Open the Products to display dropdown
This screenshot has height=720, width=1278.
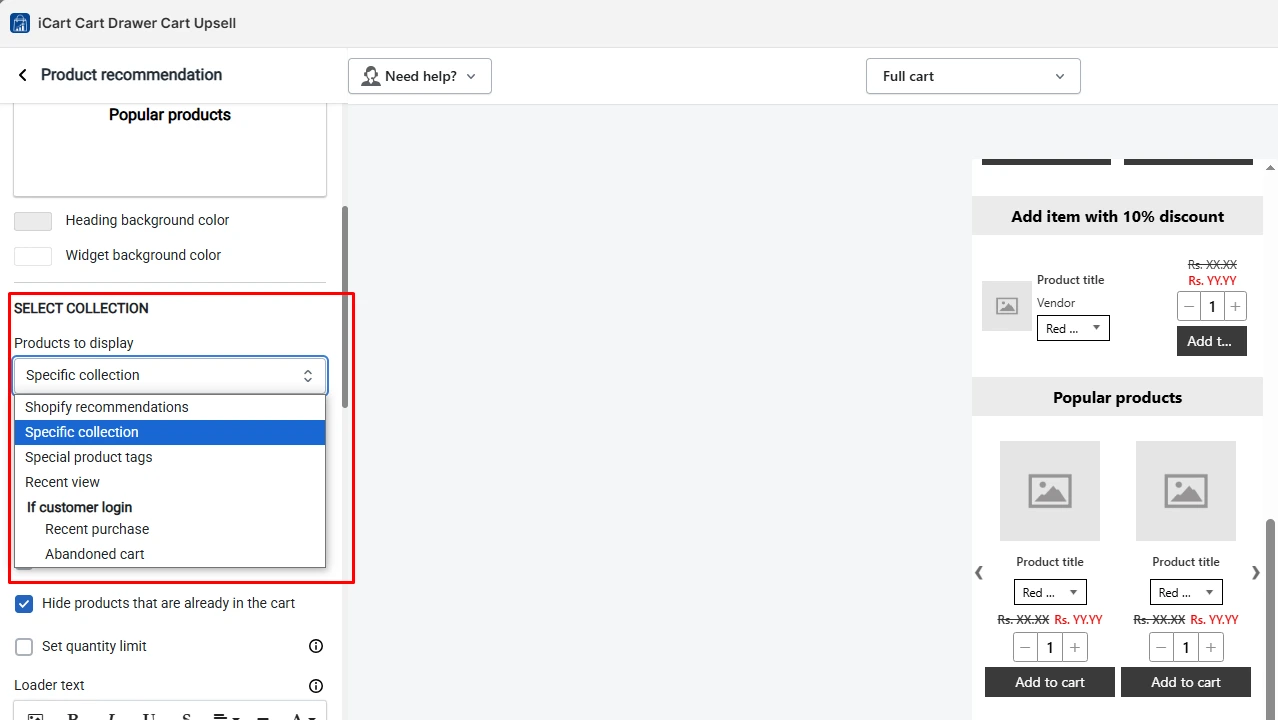170,375
